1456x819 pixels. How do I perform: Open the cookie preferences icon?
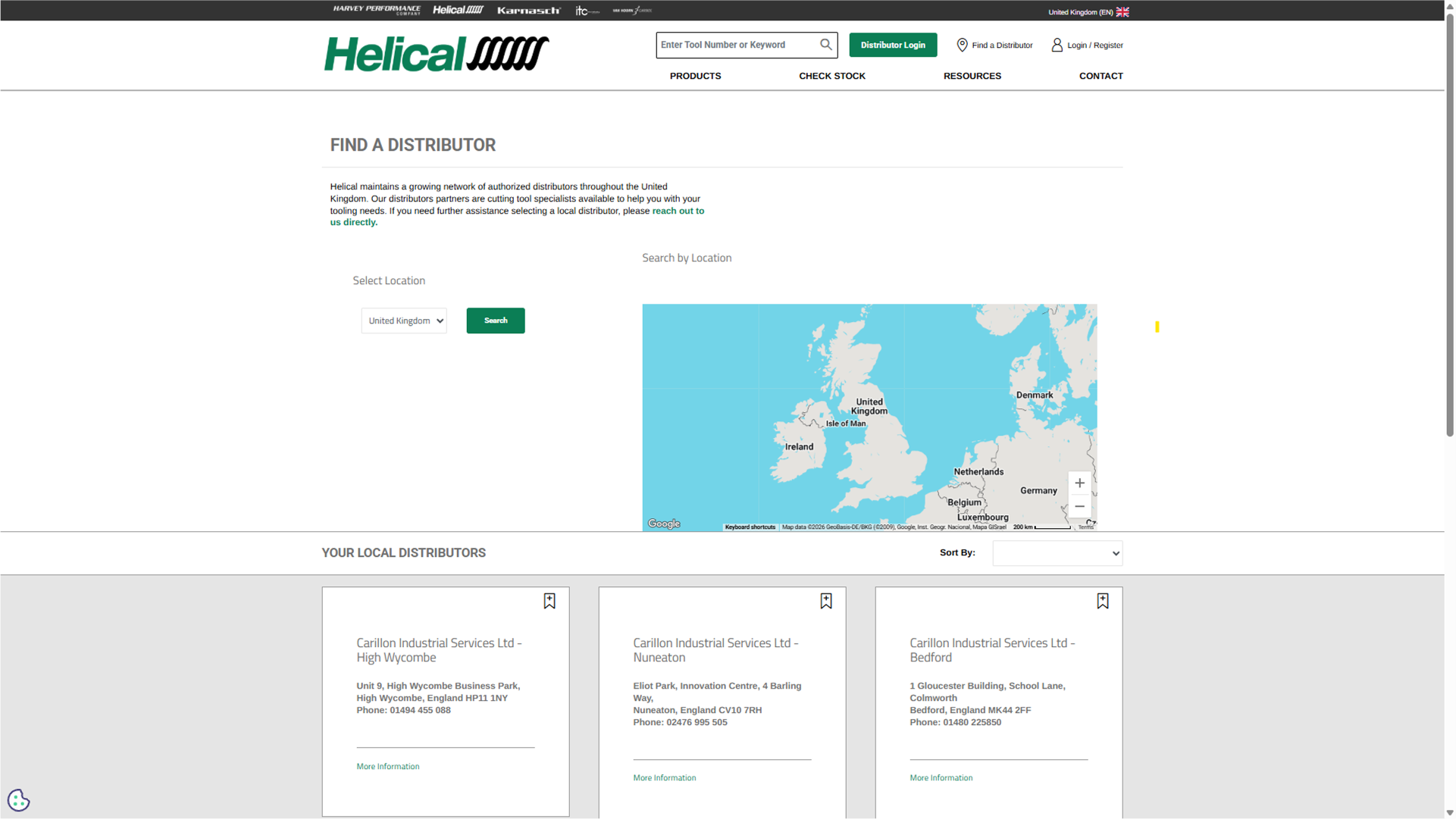pos(18,800)
